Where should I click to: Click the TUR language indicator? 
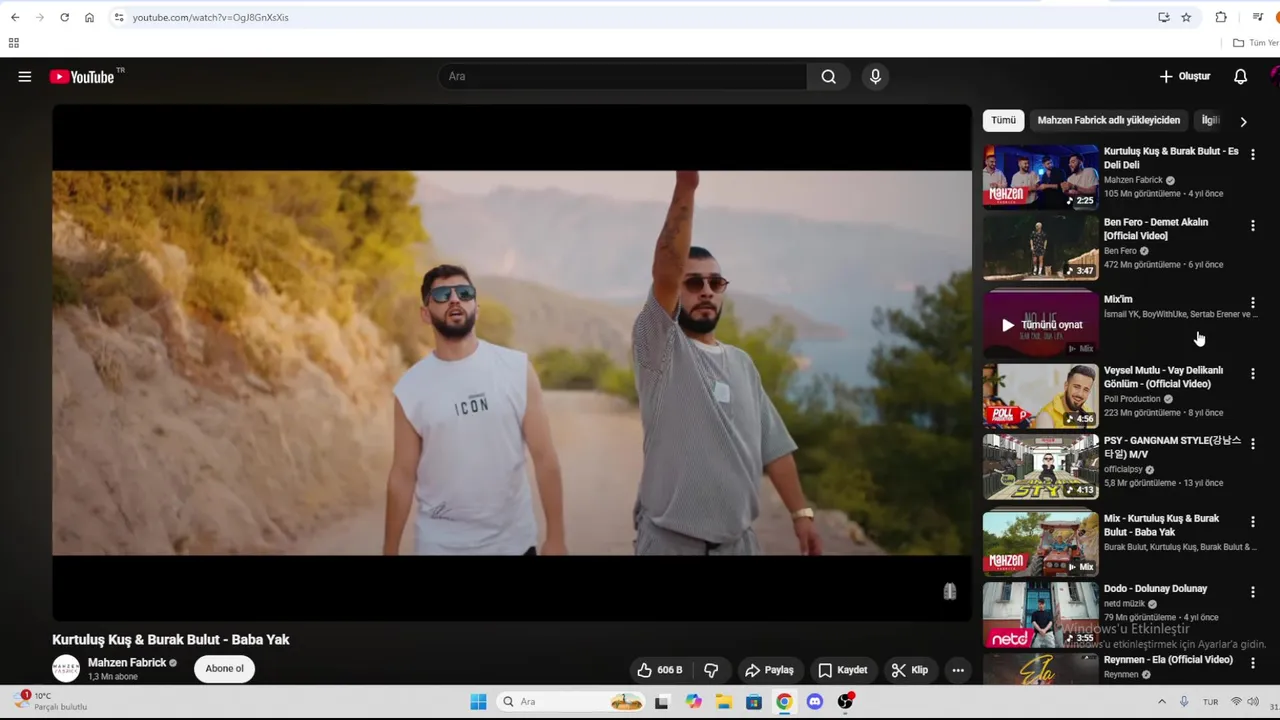click(1210, 702)
